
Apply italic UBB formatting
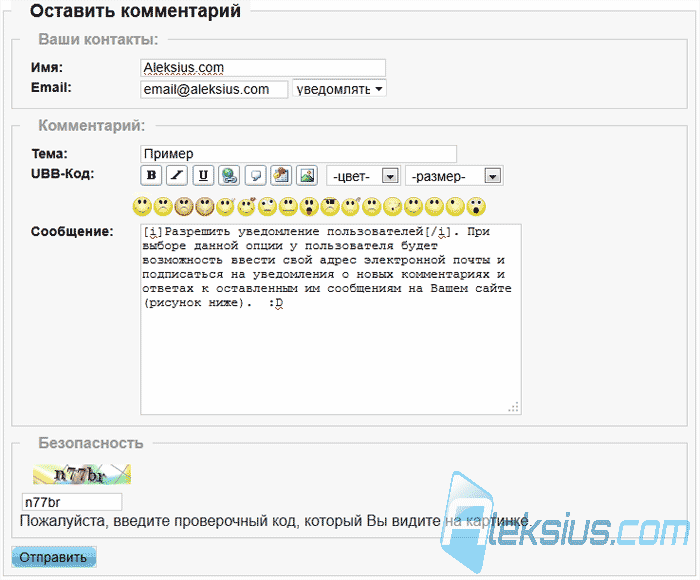point(177,175)
